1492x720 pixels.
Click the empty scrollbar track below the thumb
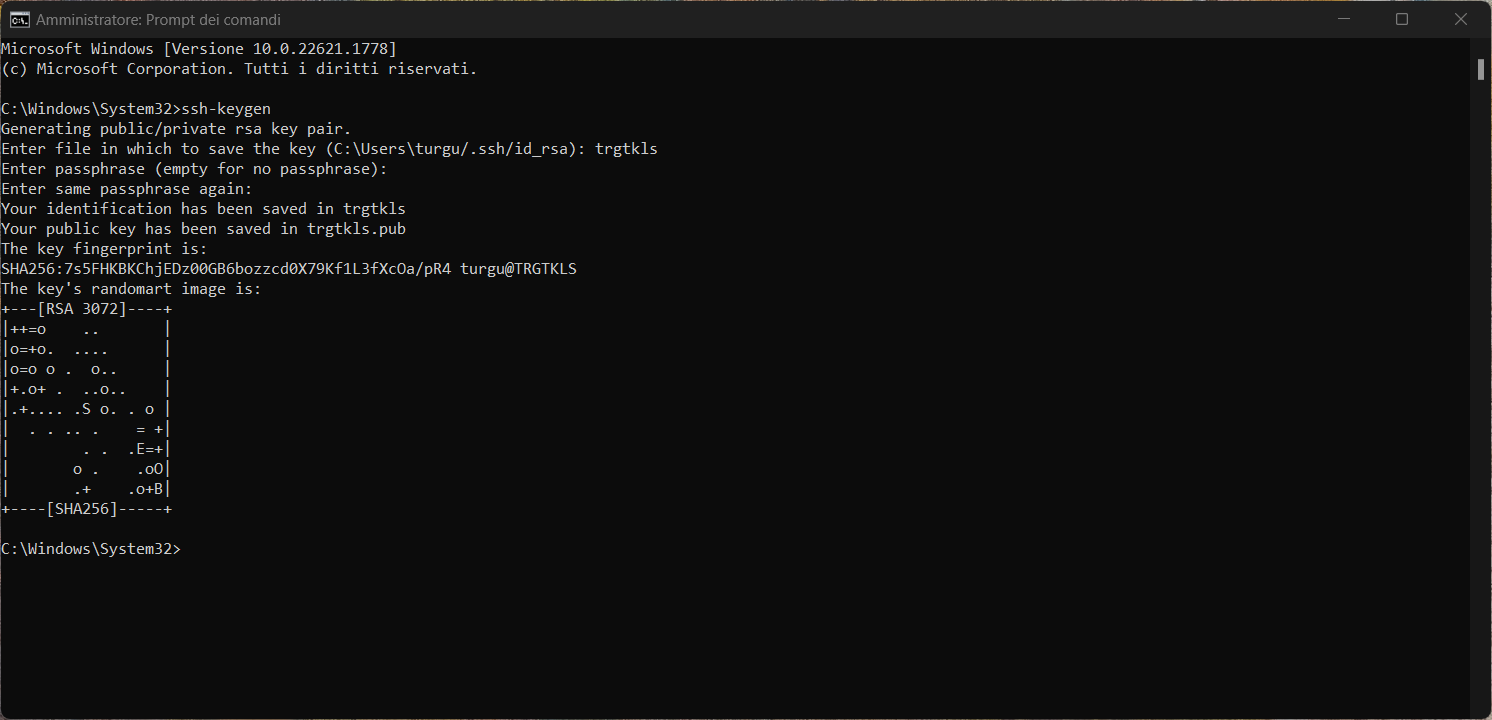(x=1480, y=400)
